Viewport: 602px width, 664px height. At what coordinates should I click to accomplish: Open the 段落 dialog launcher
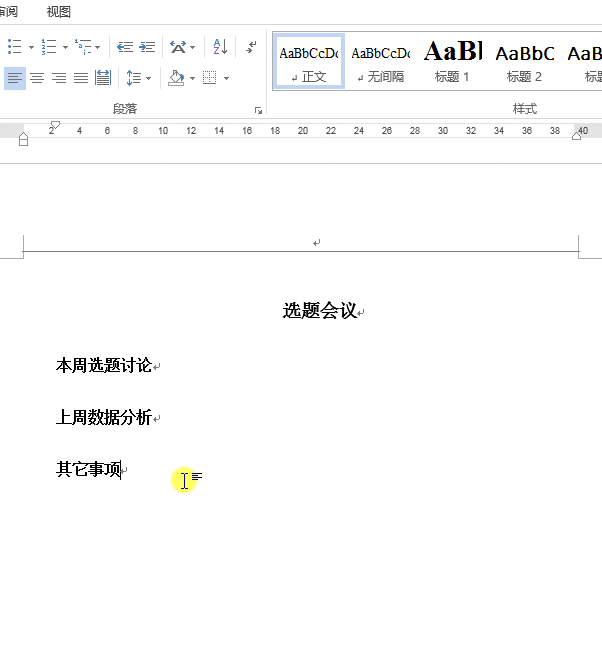pyautogui.click(x=258, y=111)
